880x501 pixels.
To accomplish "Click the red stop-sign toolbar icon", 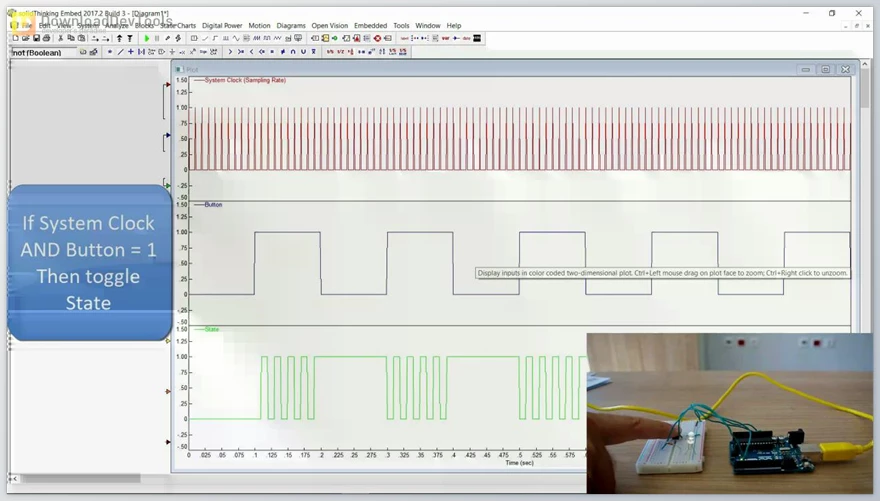I will [377, 38].
